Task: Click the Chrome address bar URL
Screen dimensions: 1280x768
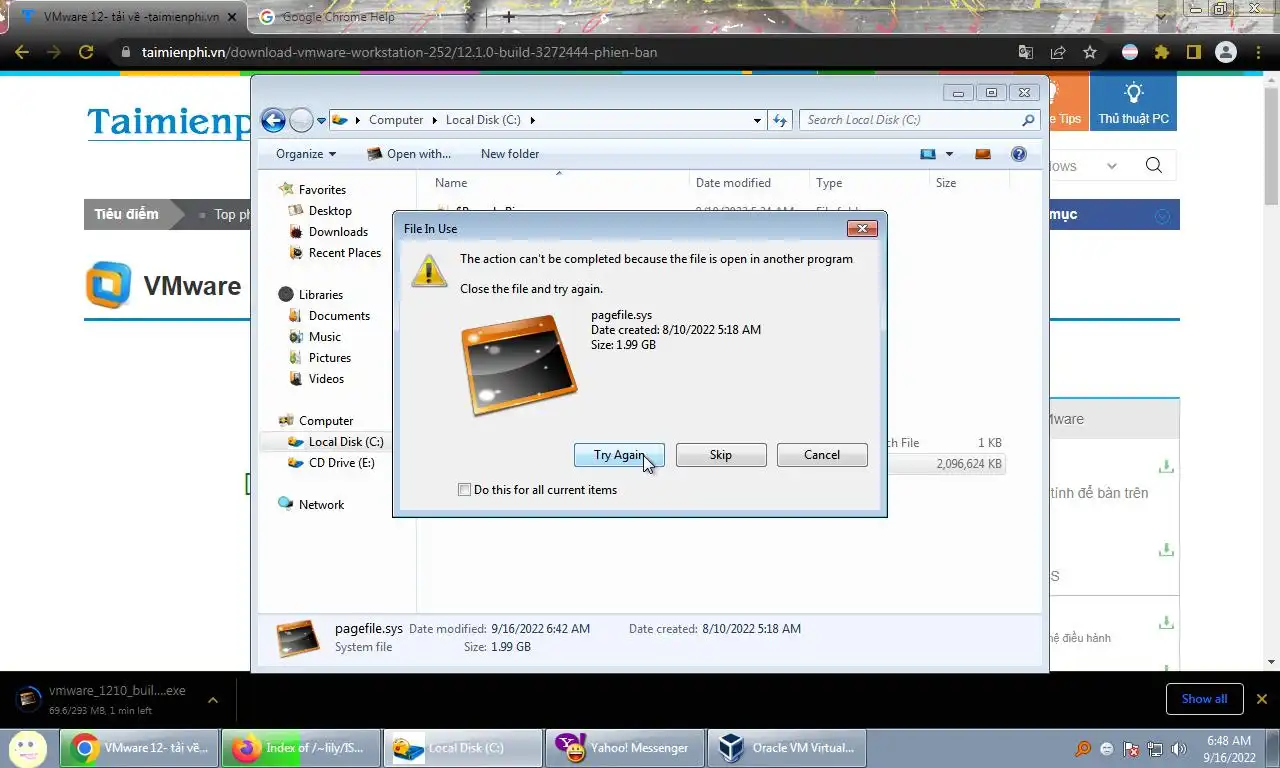Action: tap(400, 52)
